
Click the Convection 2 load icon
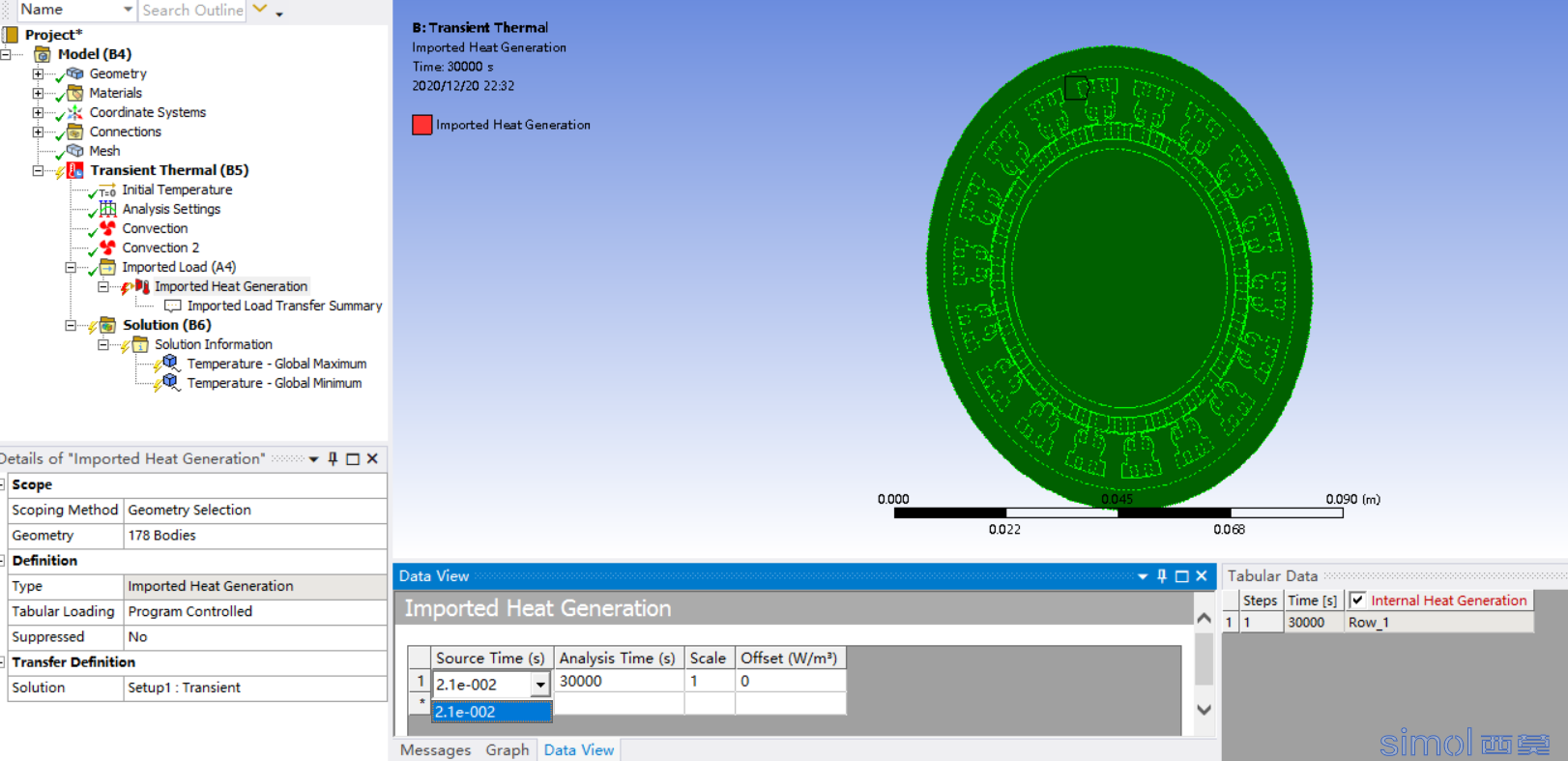[x=107, y=248]
